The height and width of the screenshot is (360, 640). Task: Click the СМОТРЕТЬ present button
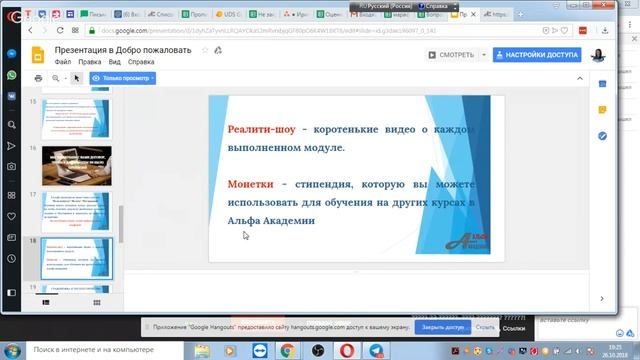451,55
